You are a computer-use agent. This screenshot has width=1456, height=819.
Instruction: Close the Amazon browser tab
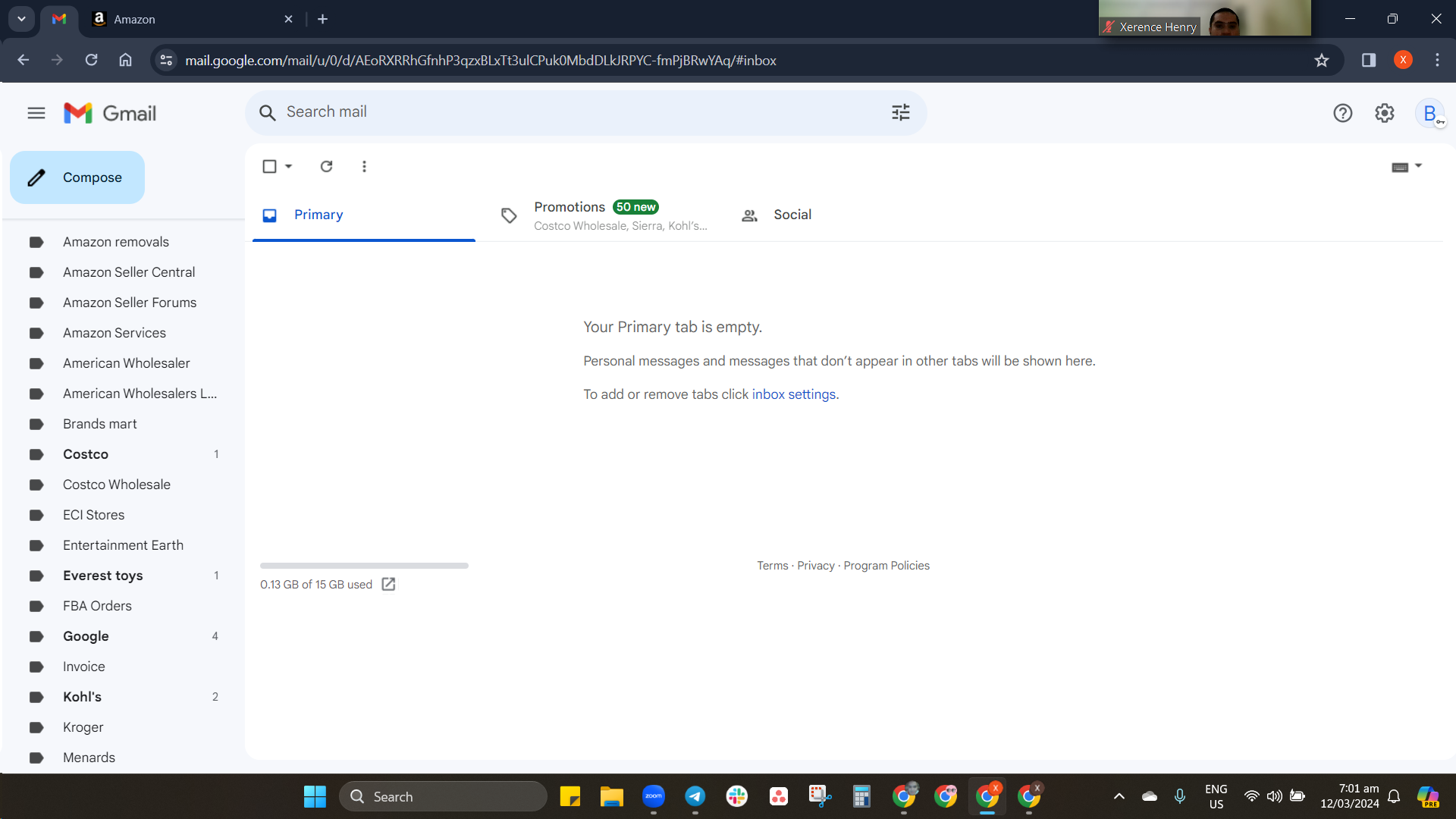tap(289, 19)
